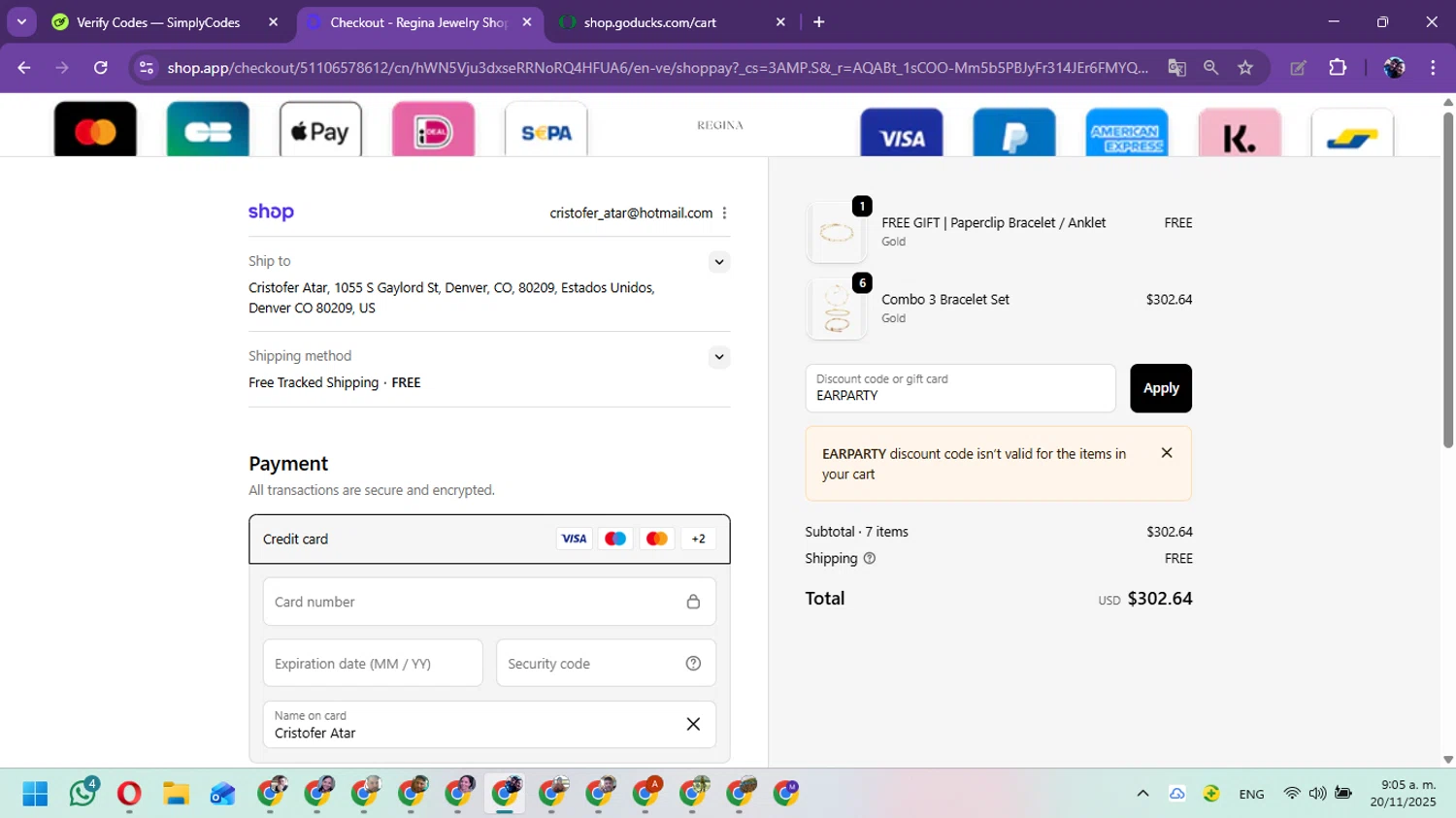
Task: Click the CB card logo in the banner
Action: (208, 129)
